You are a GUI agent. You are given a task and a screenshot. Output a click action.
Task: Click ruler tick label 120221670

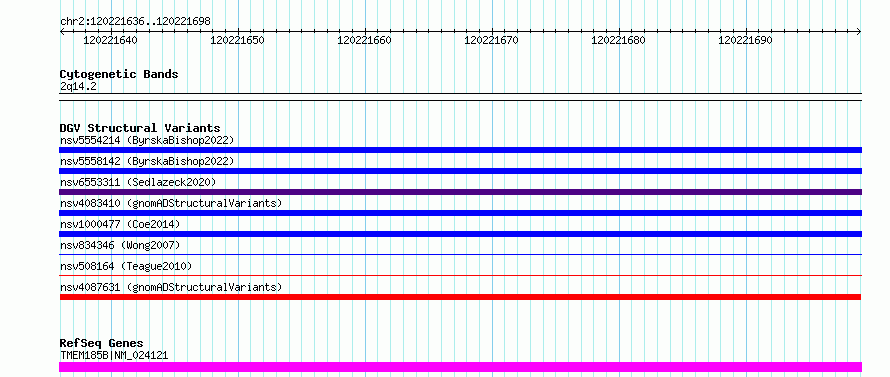click(x=492, y=40)
